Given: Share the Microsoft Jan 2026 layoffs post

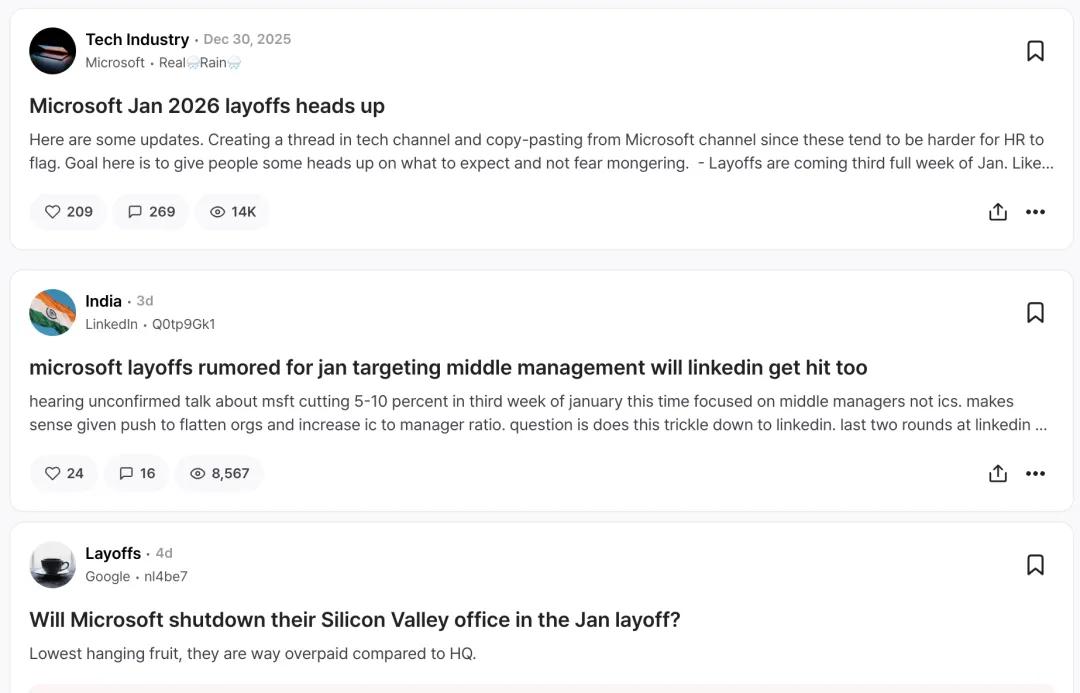Looking at the screenshot, I should coord(997,212).
